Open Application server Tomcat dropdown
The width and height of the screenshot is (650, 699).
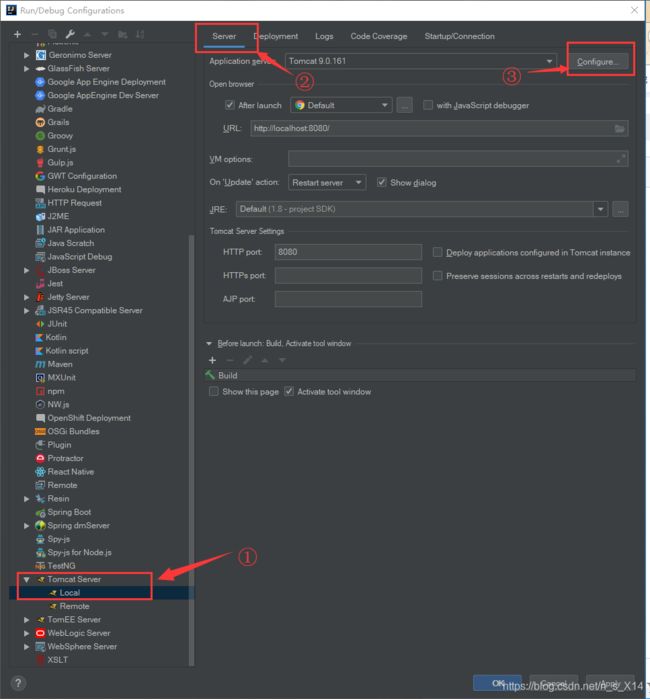[x=421, y=61]
